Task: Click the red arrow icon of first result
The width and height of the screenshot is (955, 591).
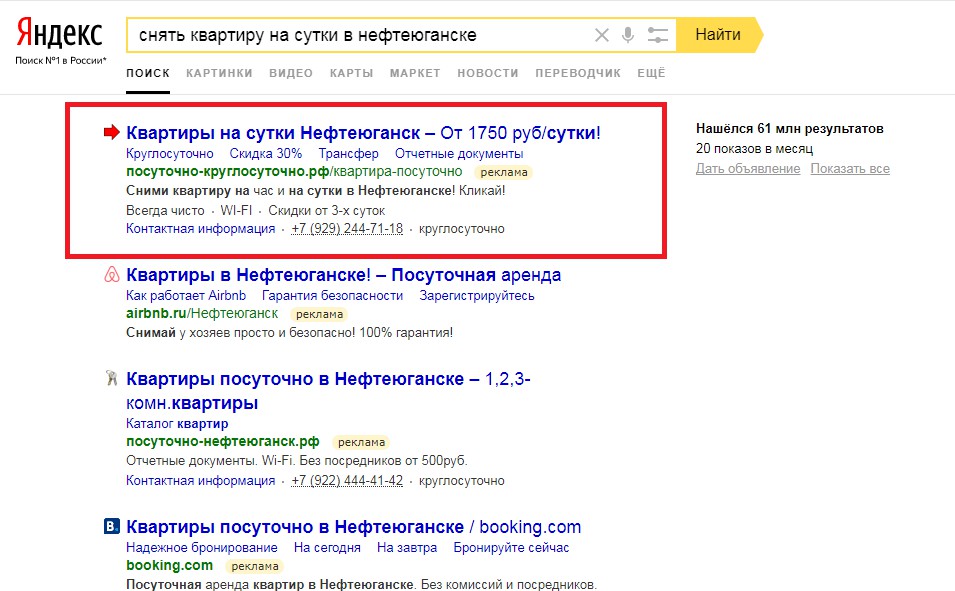Action: point(111,132)
